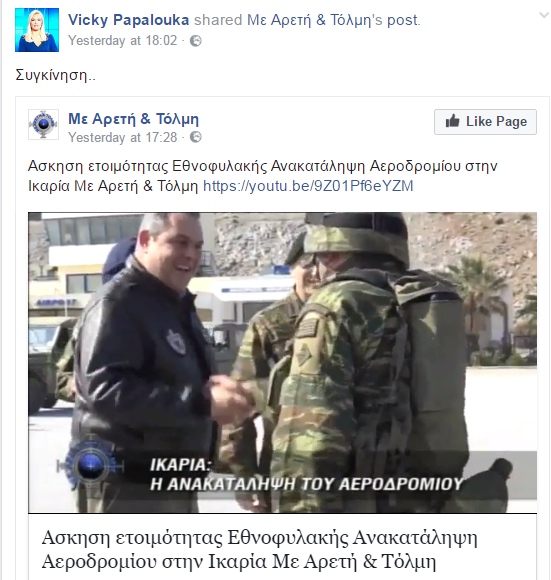Click the ΙΚΑΡΙΑ caption overlay on video
This screenshot has width=551, height=580.
(x=306, y=475)
